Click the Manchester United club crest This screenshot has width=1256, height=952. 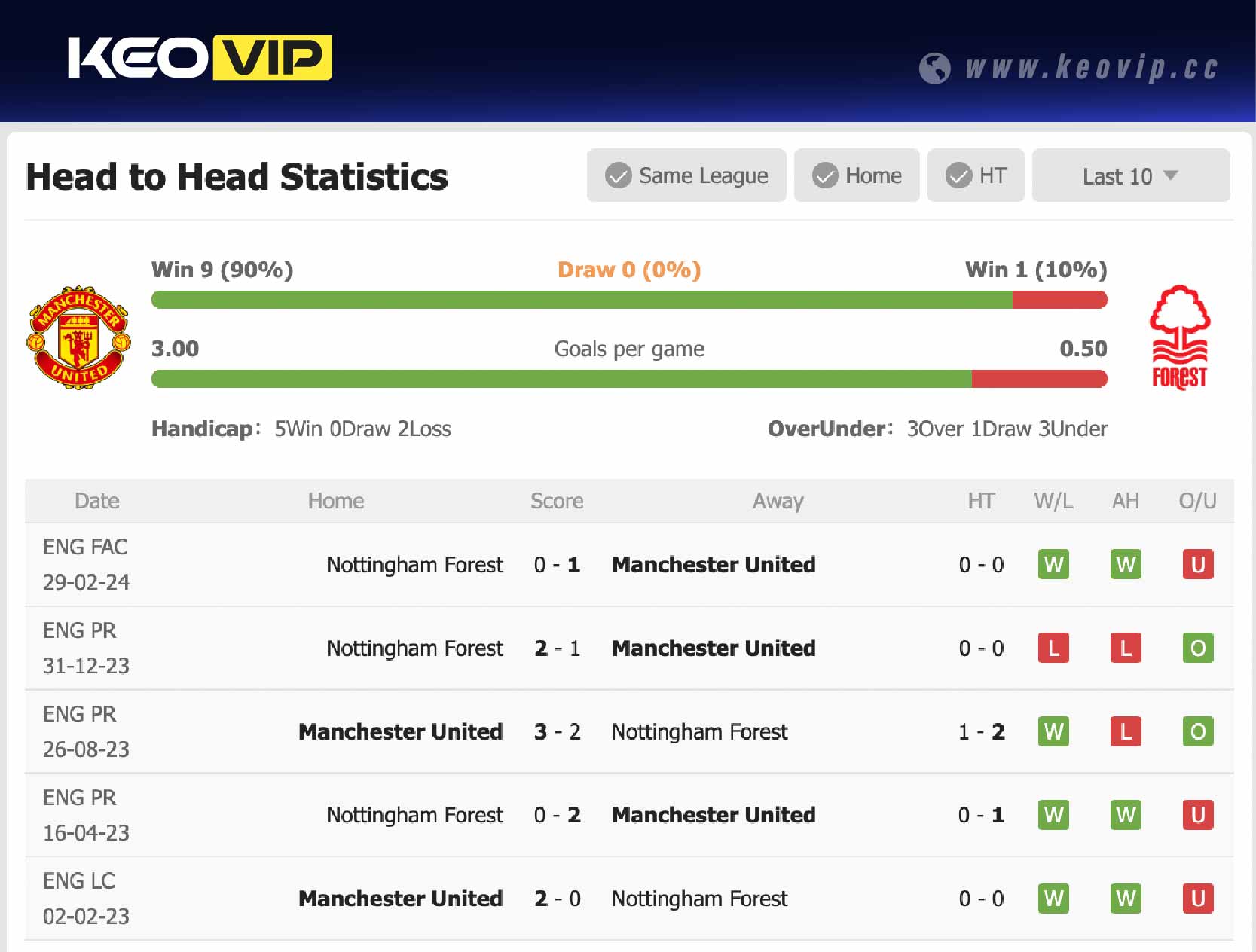coord(78,337)
